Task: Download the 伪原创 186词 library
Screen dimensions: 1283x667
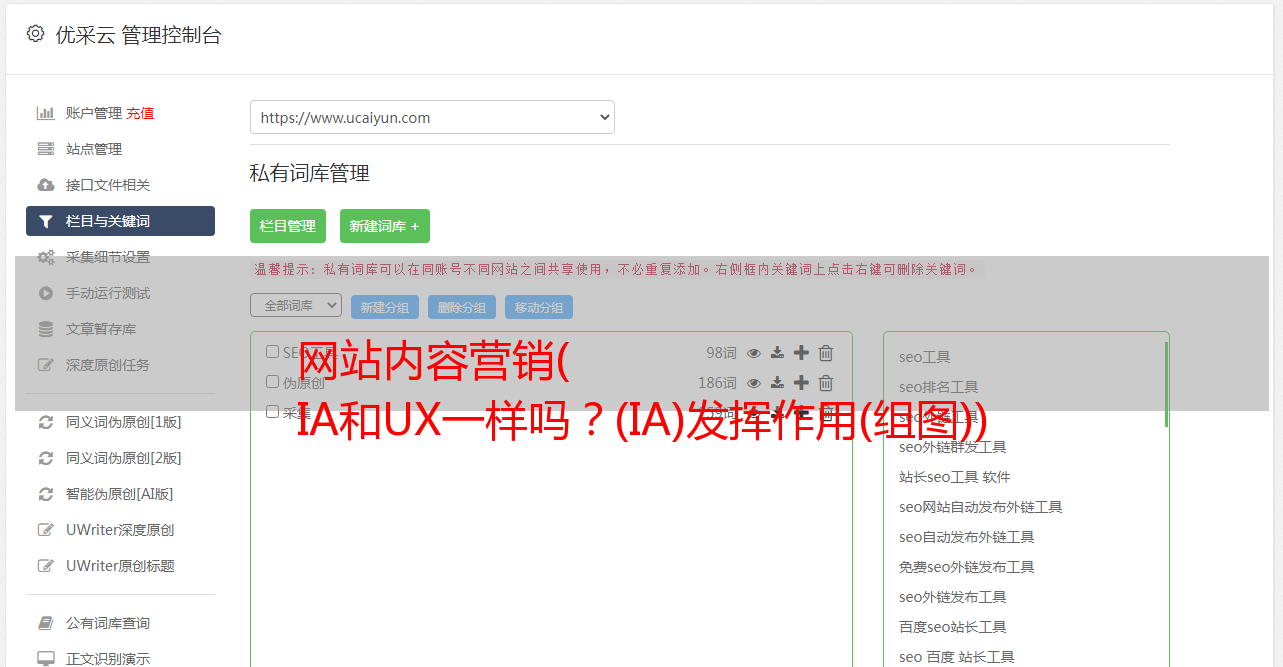Action: (x=777, y=383)
